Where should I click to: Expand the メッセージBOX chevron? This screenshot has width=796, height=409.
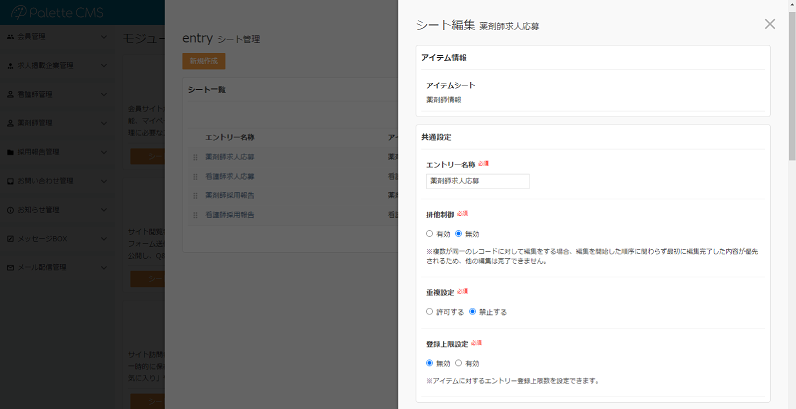coord(104,239)
